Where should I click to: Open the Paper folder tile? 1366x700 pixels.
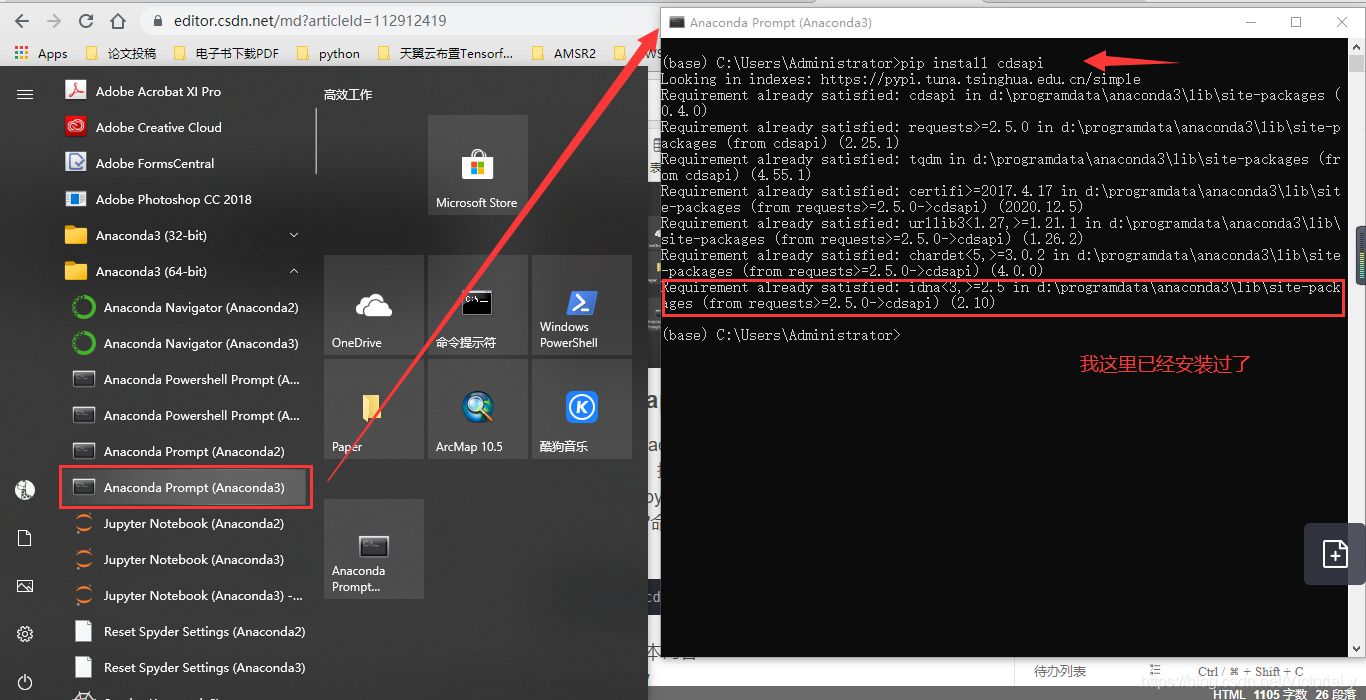pos(373,409)
